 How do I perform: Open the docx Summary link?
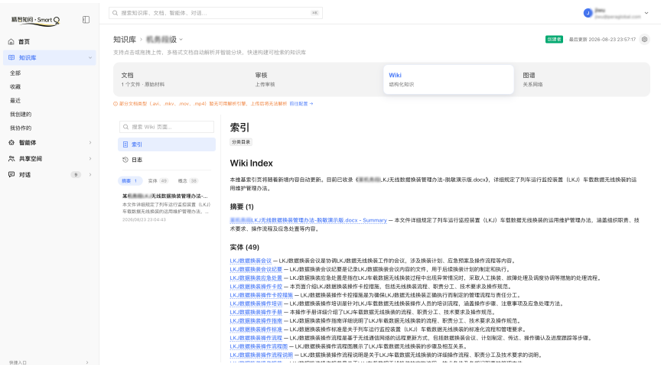tap(308, 220)
